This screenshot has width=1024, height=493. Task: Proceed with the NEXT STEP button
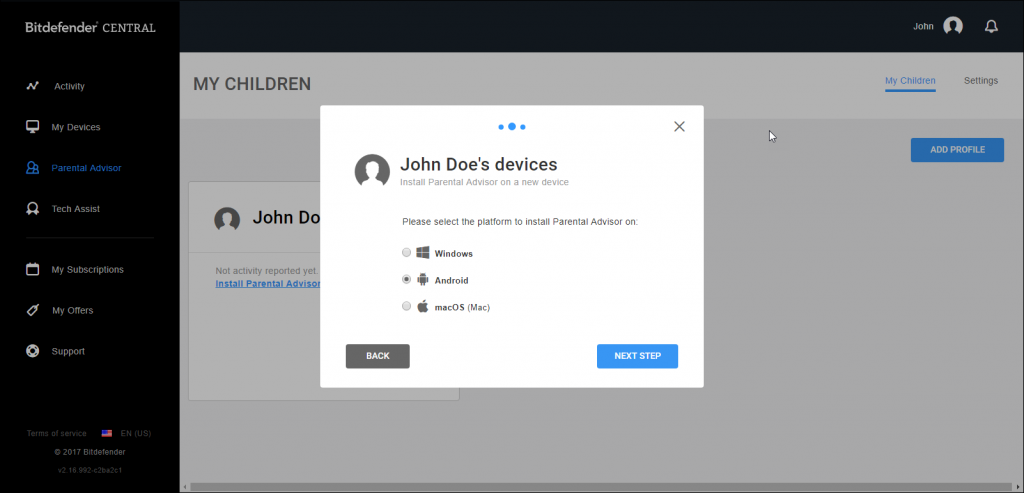point(637,356)
